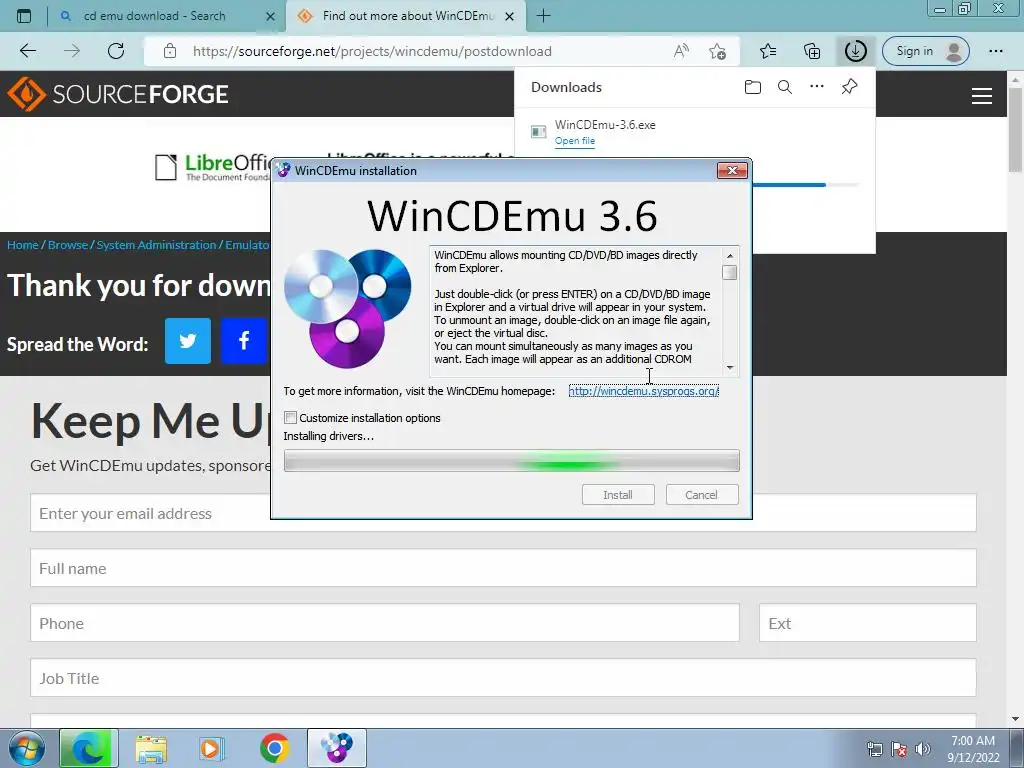Screen dimensions: 1024x768
Task: Close the 'cd emu download - Search' tab
Action: 270,16
